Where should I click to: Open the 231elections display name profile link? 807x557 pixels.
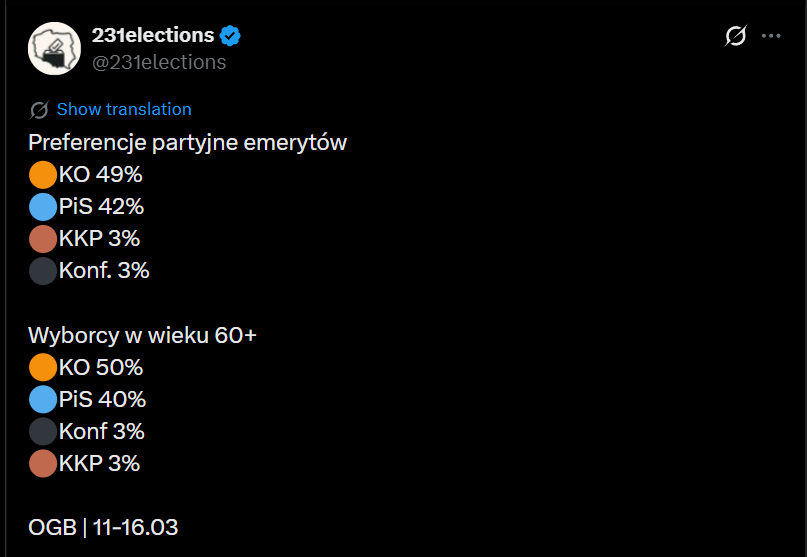[153, 35]
